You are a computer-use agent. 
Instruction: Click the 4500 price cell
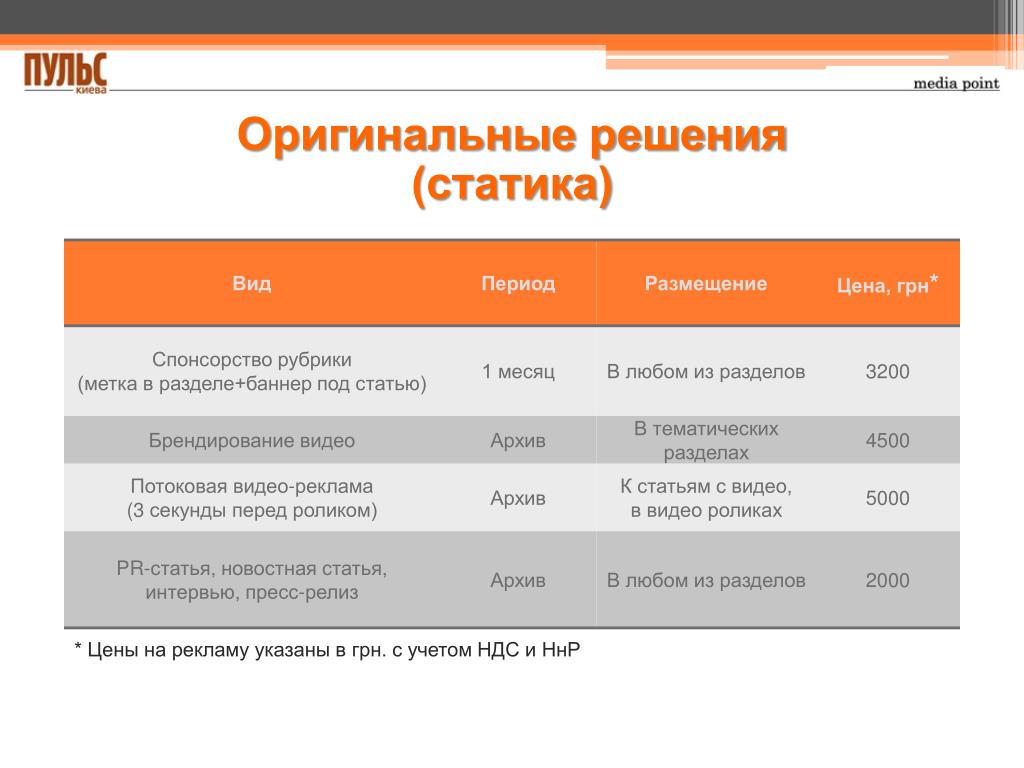point(888,441)
